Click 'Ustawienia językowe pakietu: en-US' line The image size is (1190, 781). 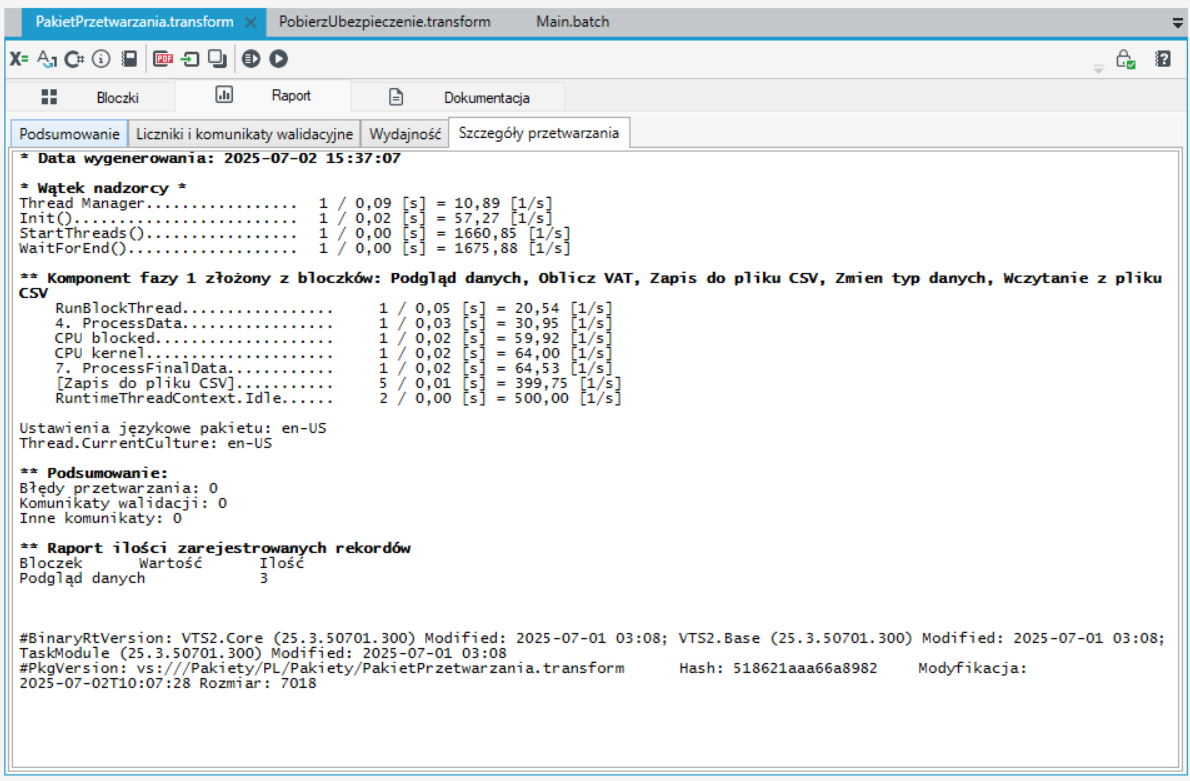(x=173, y=428)
